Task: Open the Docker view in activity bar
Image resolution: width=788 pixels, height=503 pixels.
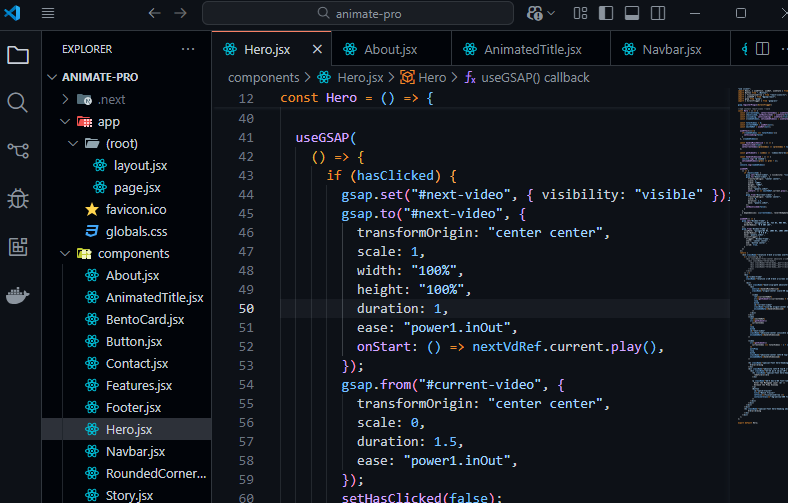Action: coord(18,295)
